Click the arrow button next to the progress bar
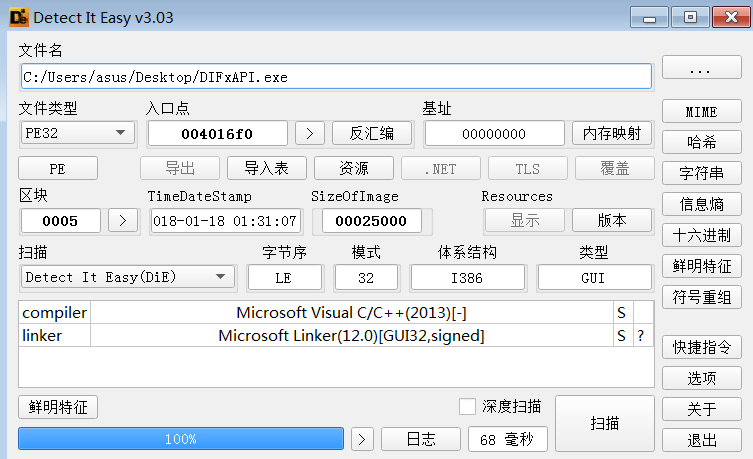The height and width of the screenshot is (459, 753). coord(362,439)
